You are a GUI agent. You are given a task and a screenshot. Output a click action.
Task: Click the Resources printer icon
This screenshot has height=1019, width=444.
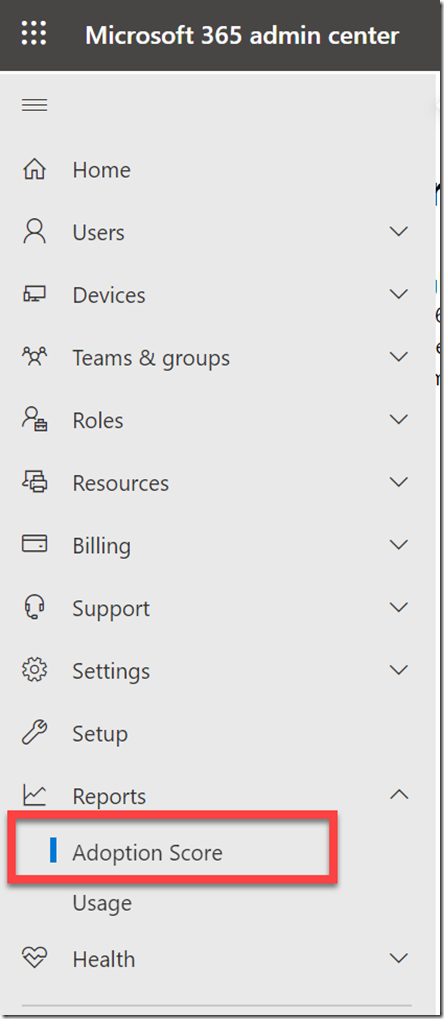click(x=34, y=482)
